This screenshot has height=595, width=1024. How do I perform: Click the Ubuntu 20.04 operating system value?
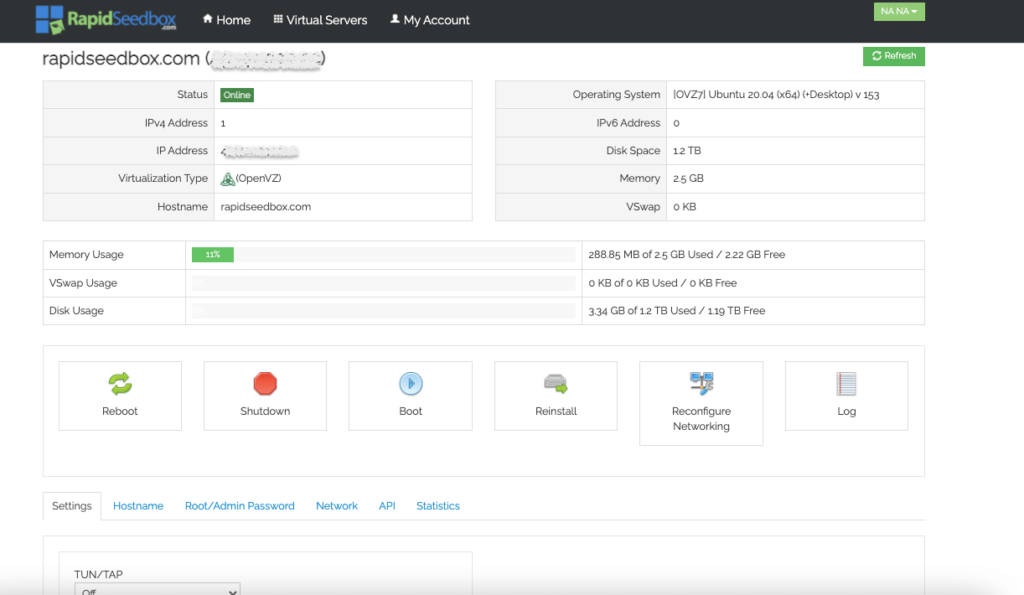click(x=776, y=95)
